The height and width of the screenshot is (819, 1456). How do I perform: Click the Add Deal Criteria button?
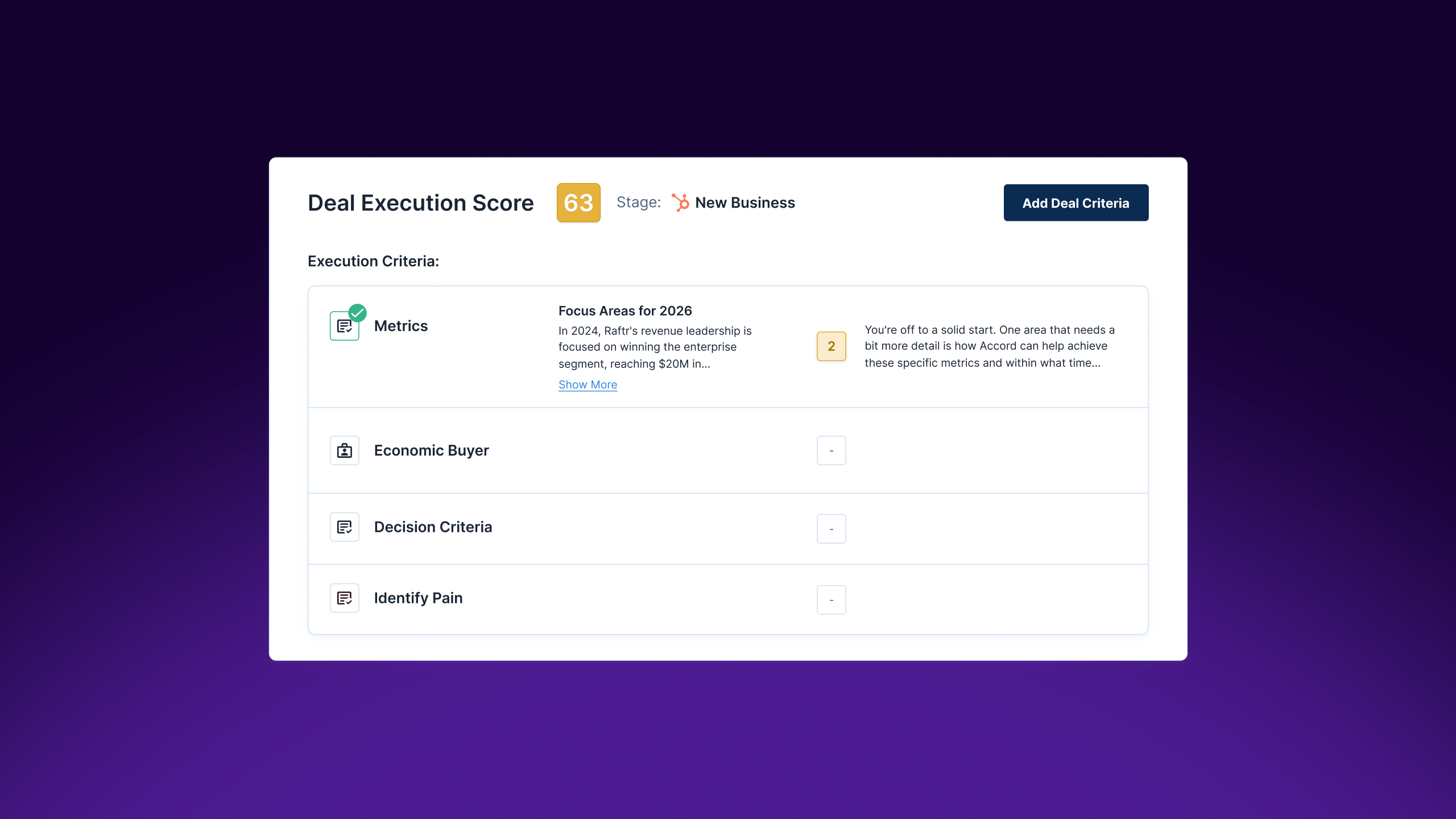(1076, 203)
